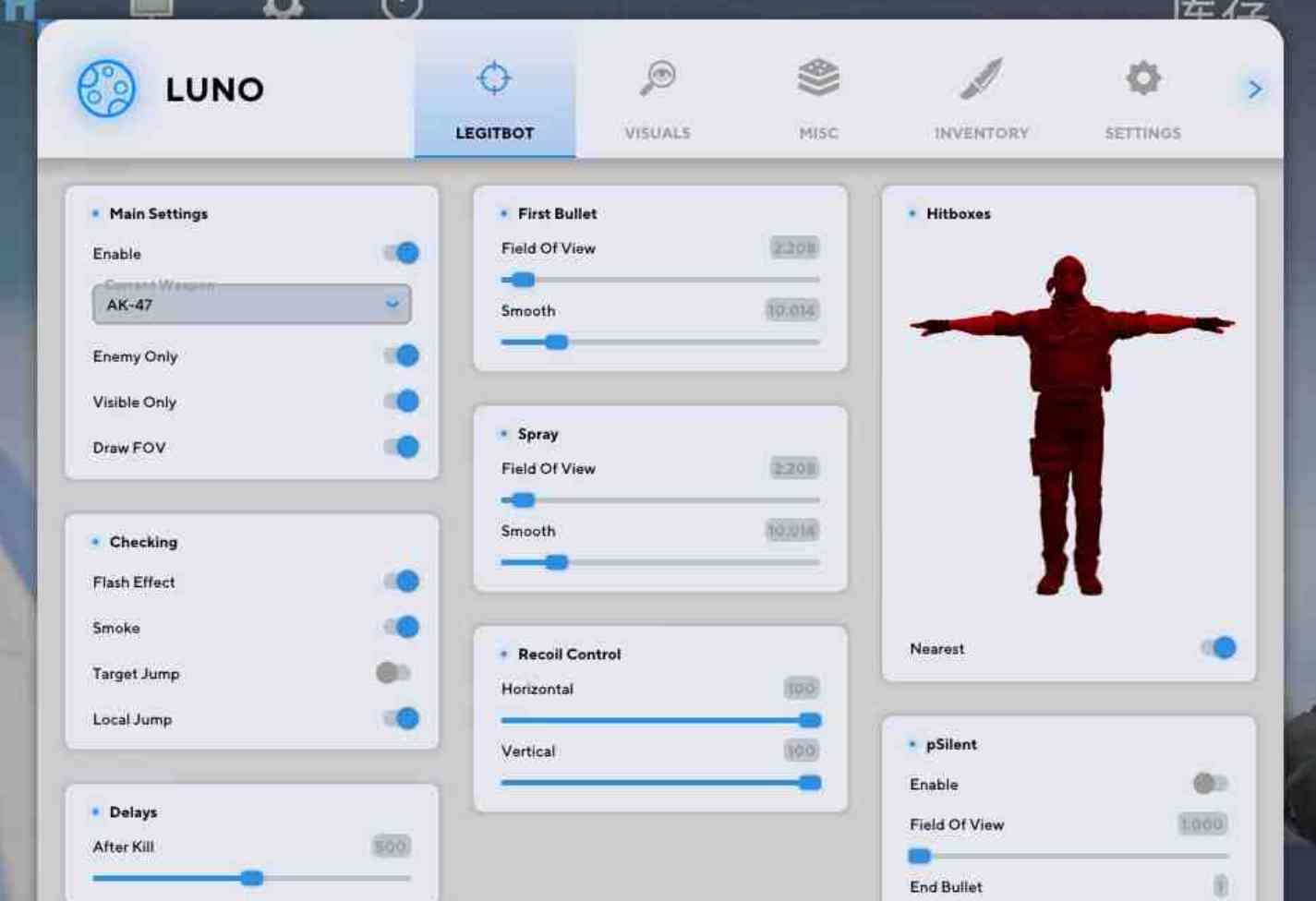The height and width of the screenshot is (901, 1316).
Task: Switch to the INVENTORY tab label
Action: click(981, 133)
